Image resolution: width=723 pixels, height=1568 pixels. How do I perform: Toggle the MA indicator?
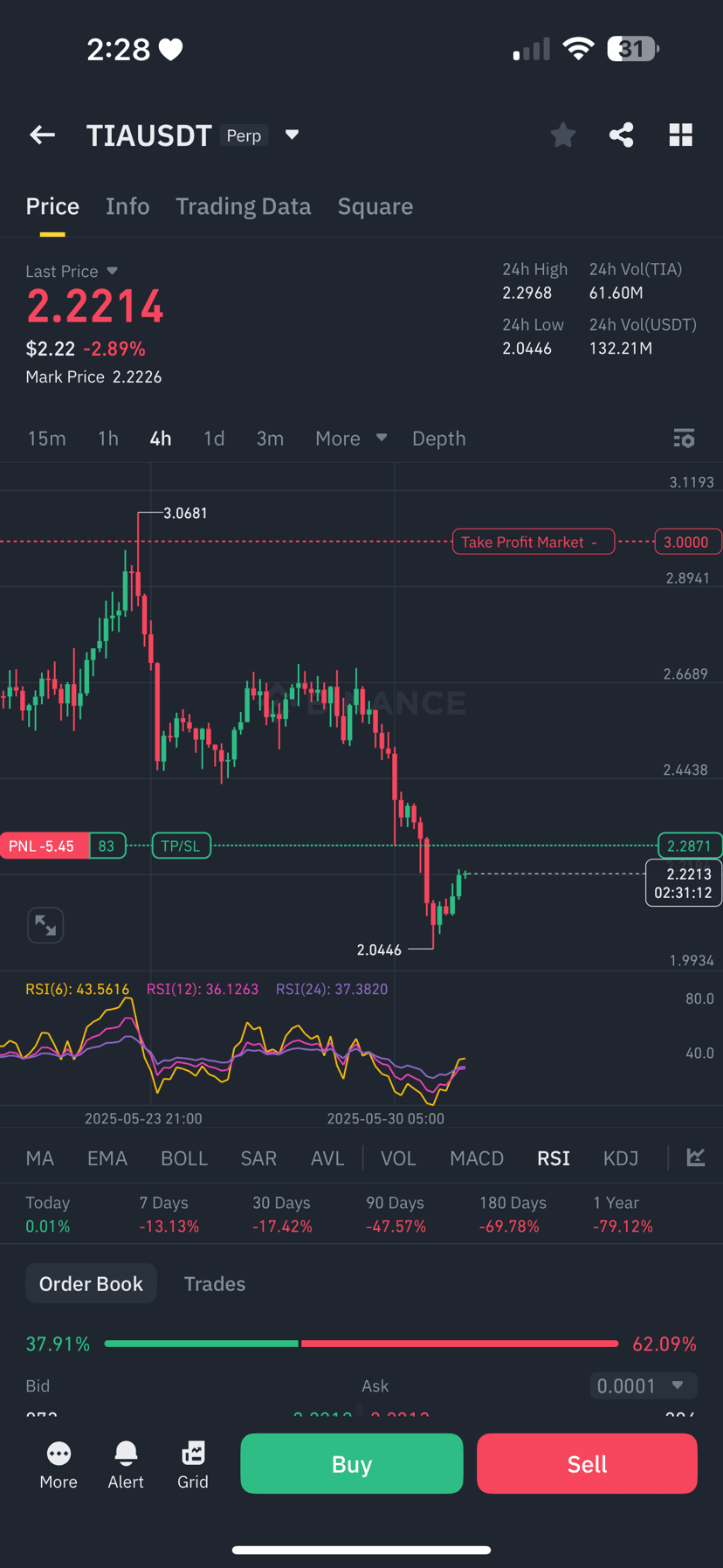click(40, 1158)
